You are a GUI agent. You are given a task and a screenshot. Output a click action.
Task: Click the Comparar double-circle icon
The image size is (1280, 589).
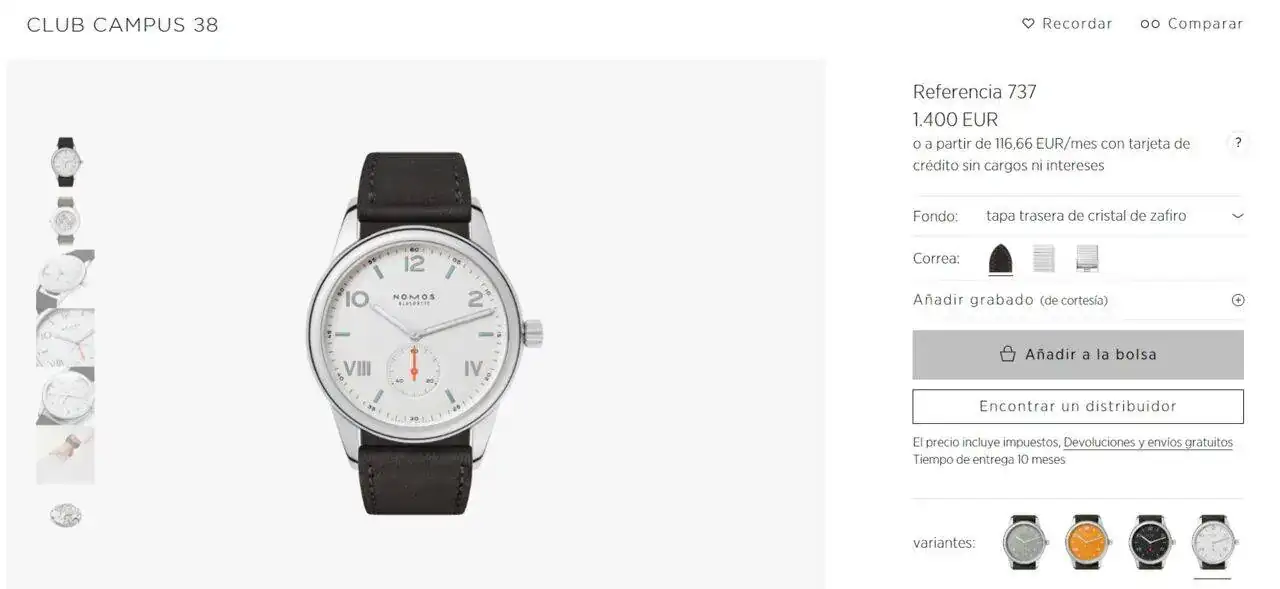click(1150, 24)
